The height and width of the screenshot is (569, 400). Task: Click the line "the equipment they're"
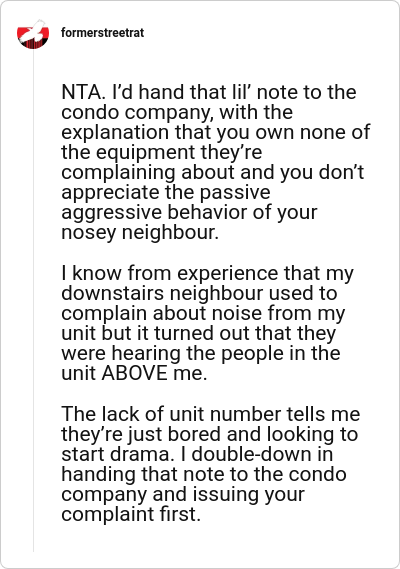tap(162, 152)
